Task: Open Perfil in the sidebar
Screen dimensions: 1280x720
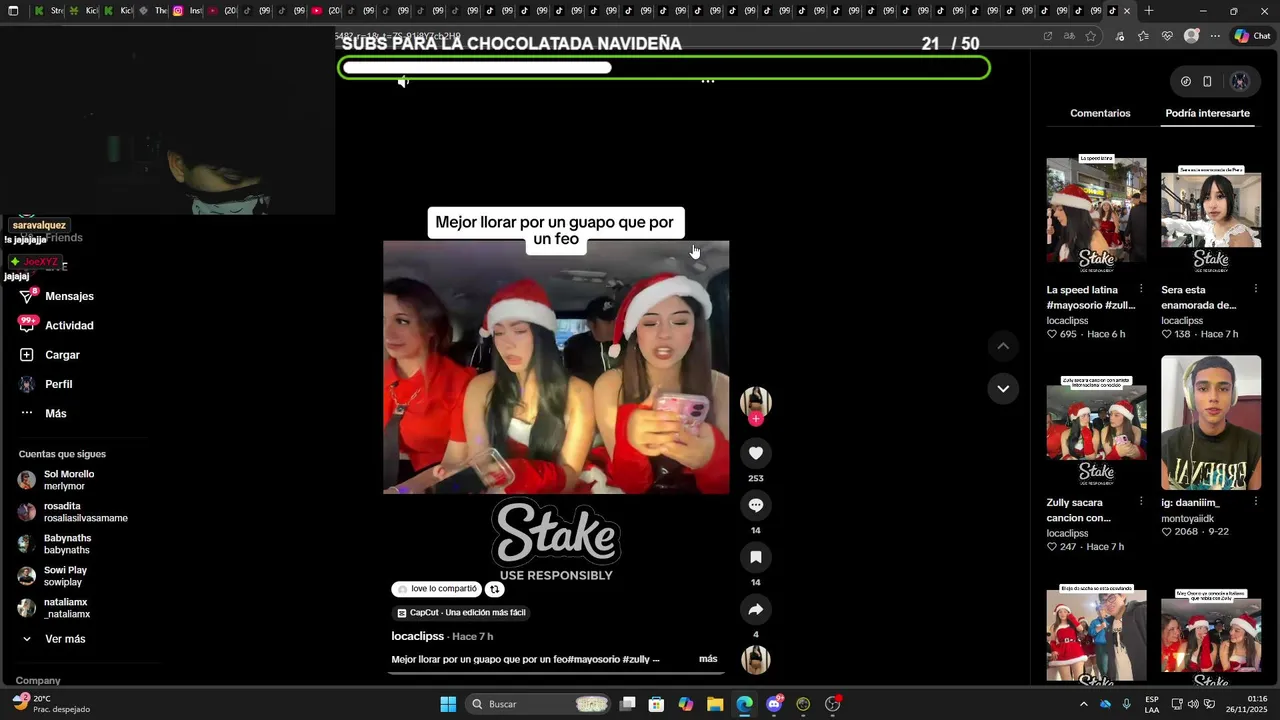Action: pos(46,384)
